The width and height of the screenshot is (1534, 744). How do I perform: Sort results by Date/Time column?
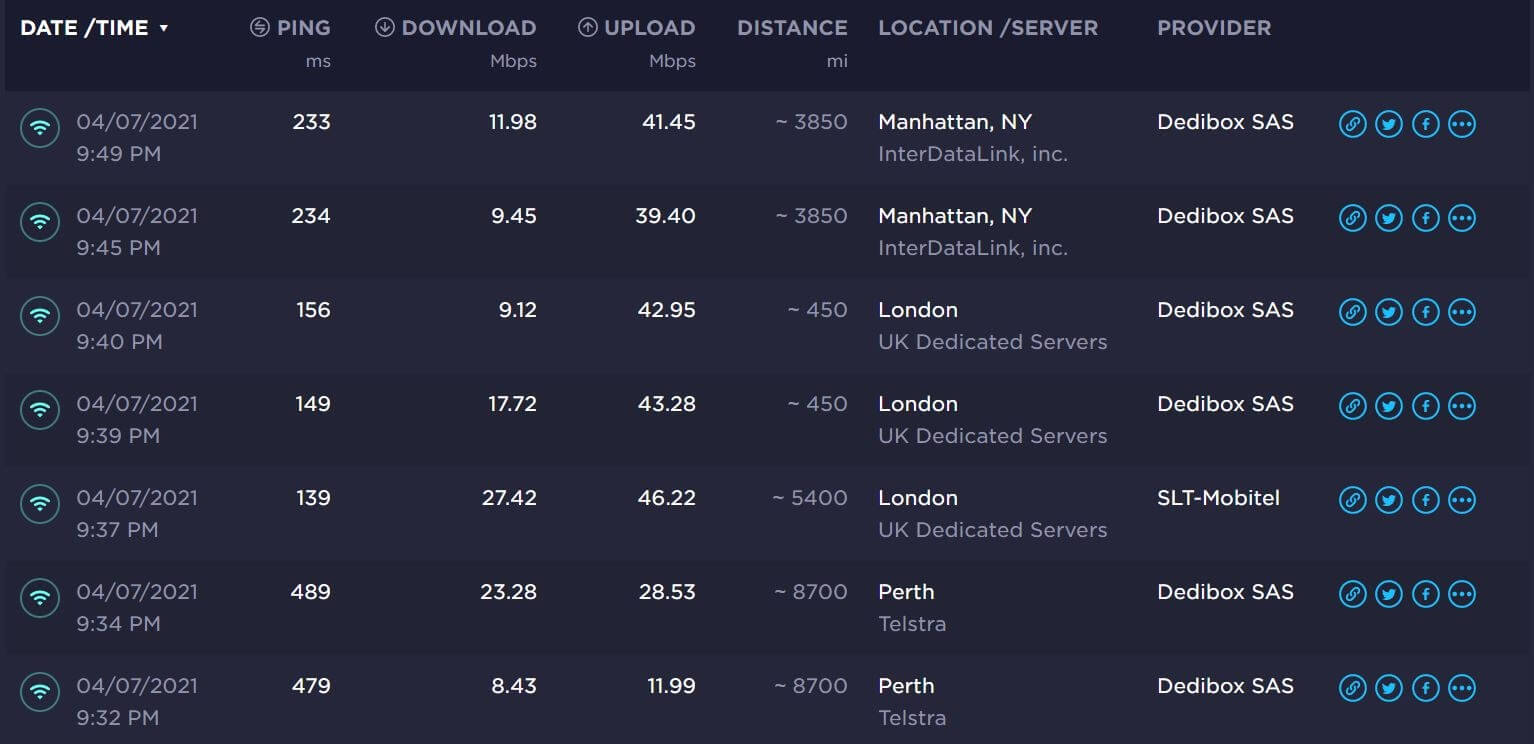click(x=94, y=28)
